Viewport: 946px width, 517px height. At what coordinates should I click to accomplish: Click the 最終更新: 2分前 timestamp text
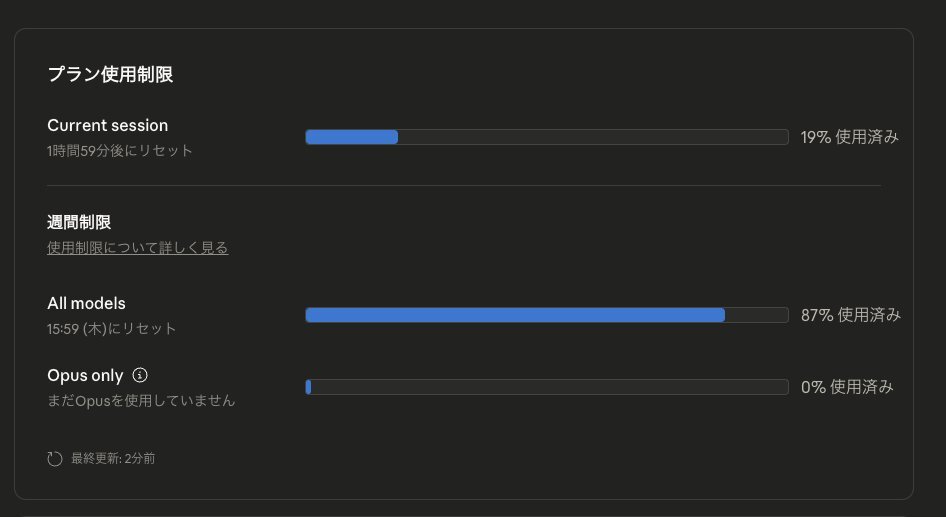[113, 459]
